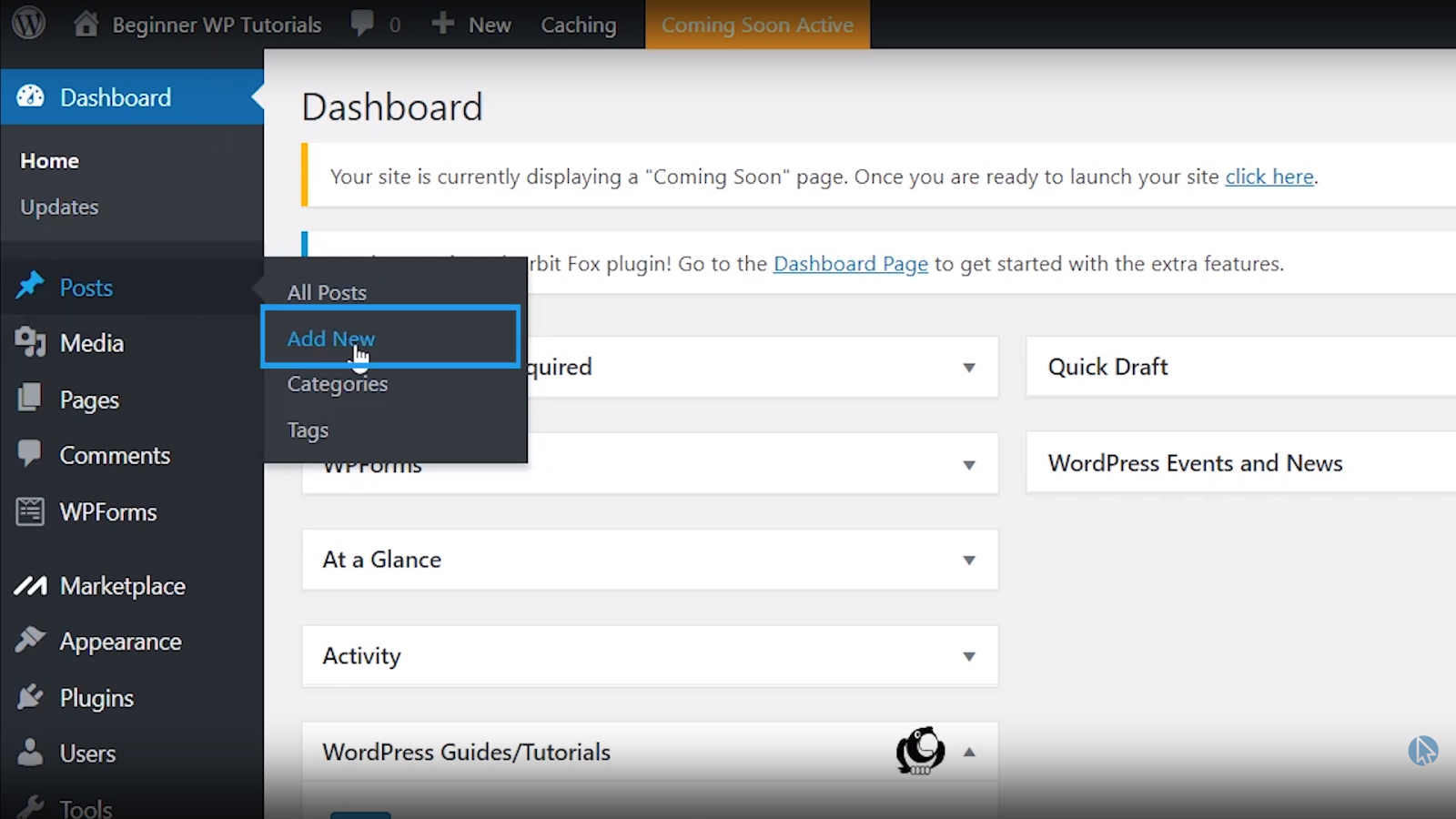Click the WordPress logo icon
This screenshot has width=1456, height=819.
28,23
